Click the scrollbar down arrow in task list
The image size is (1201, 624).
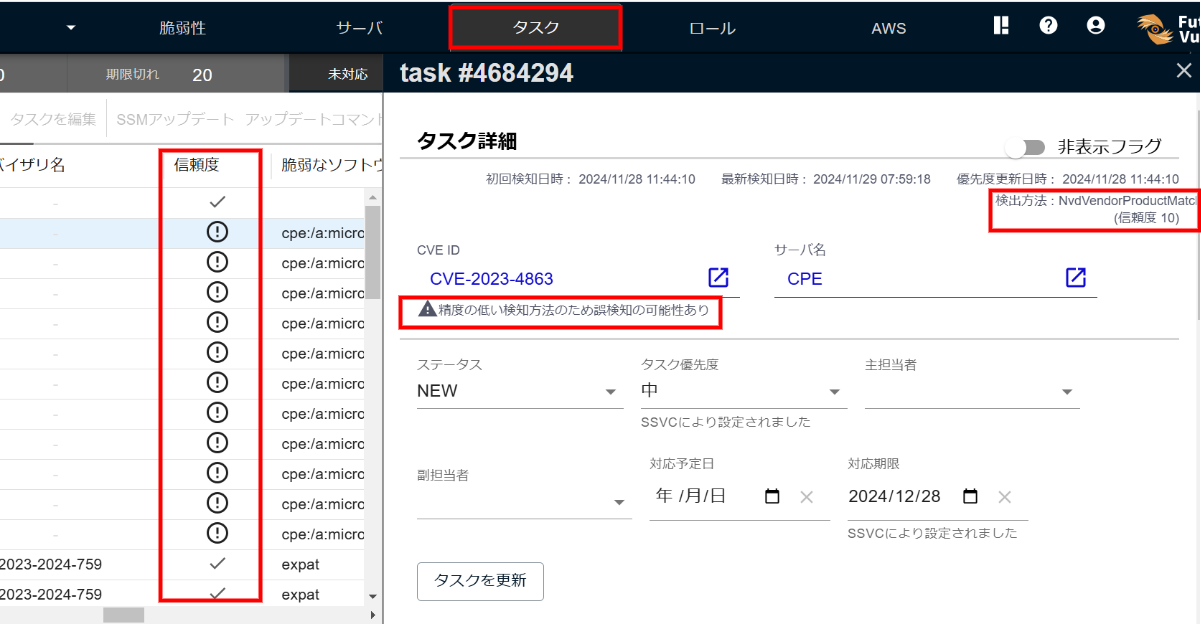[x=373, y=595]
